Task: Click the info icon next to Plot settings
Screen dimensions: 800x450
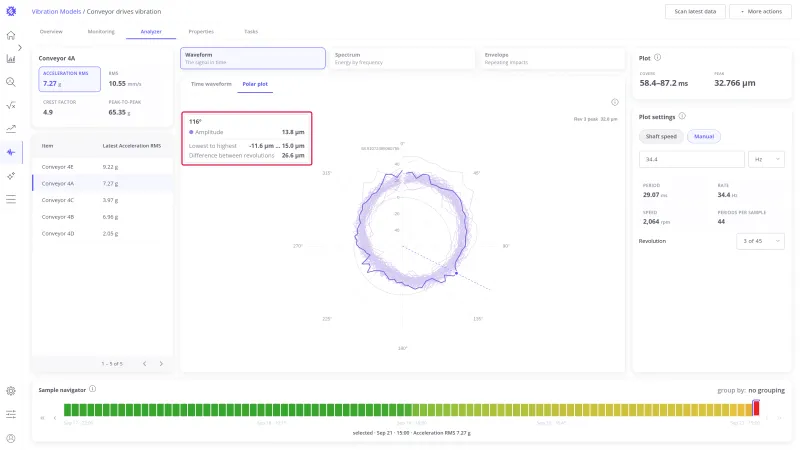Action: coord(682,116)
